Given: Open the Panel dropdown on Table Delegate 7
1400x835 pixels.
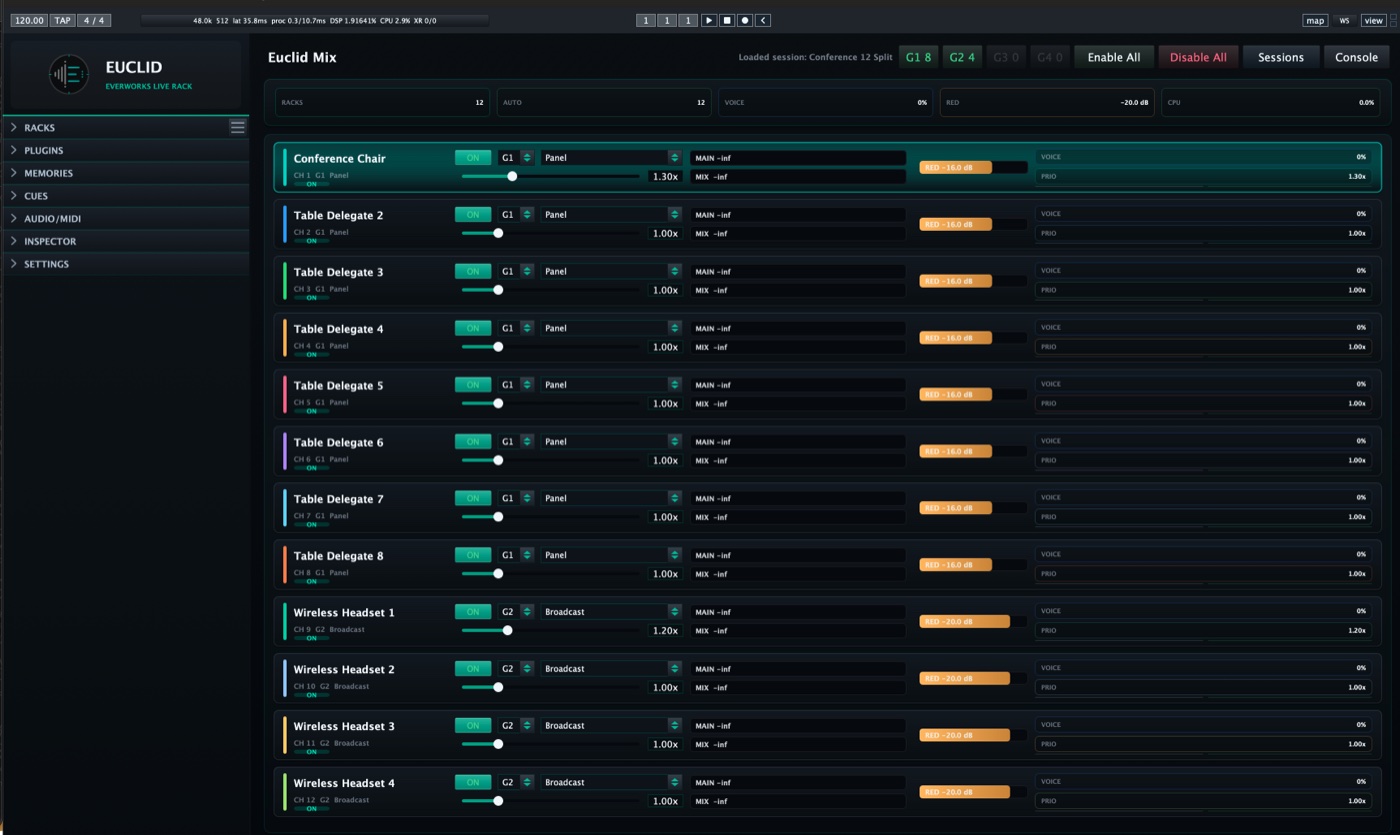Looking at the screenshot, I should point(611,498).
